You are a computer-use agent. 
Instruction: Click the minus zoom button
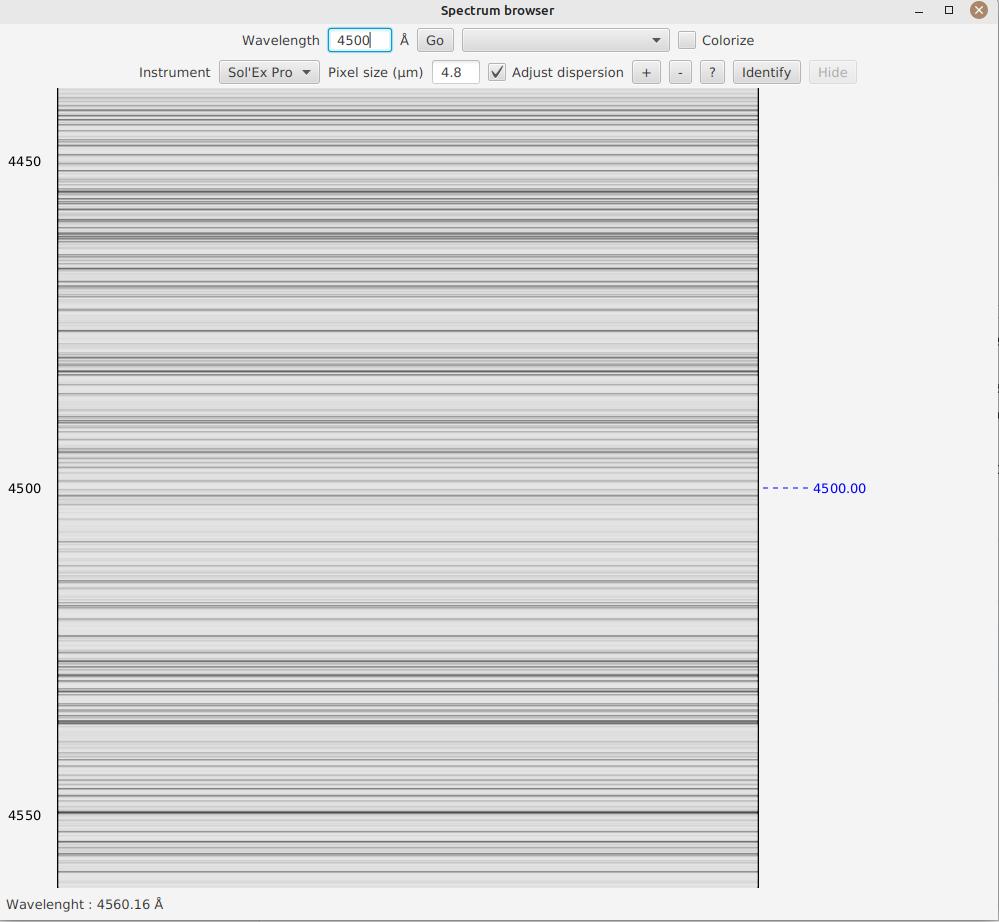[680, 73]
